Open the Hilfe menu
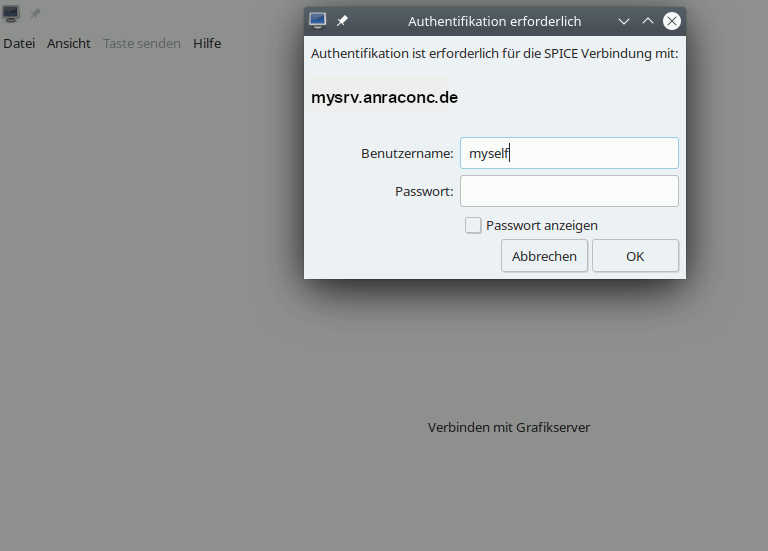 (207, 44)
